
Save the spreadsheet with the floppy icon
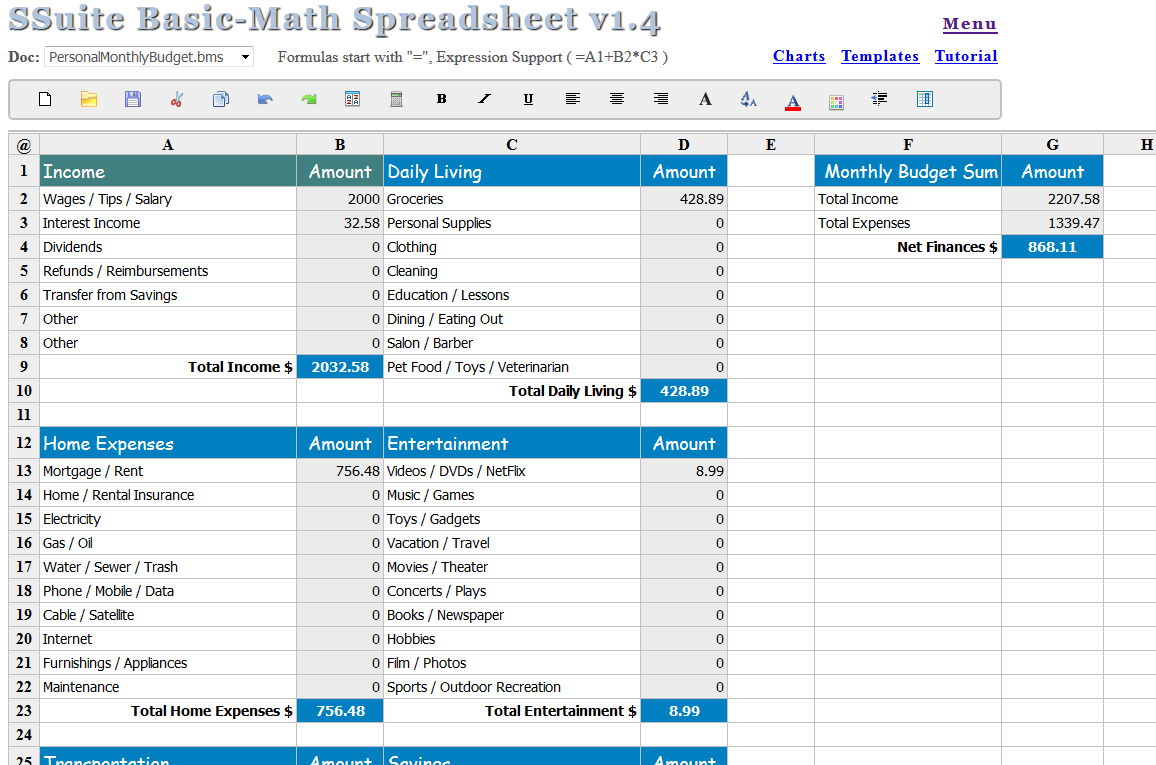tap(133, 99)
